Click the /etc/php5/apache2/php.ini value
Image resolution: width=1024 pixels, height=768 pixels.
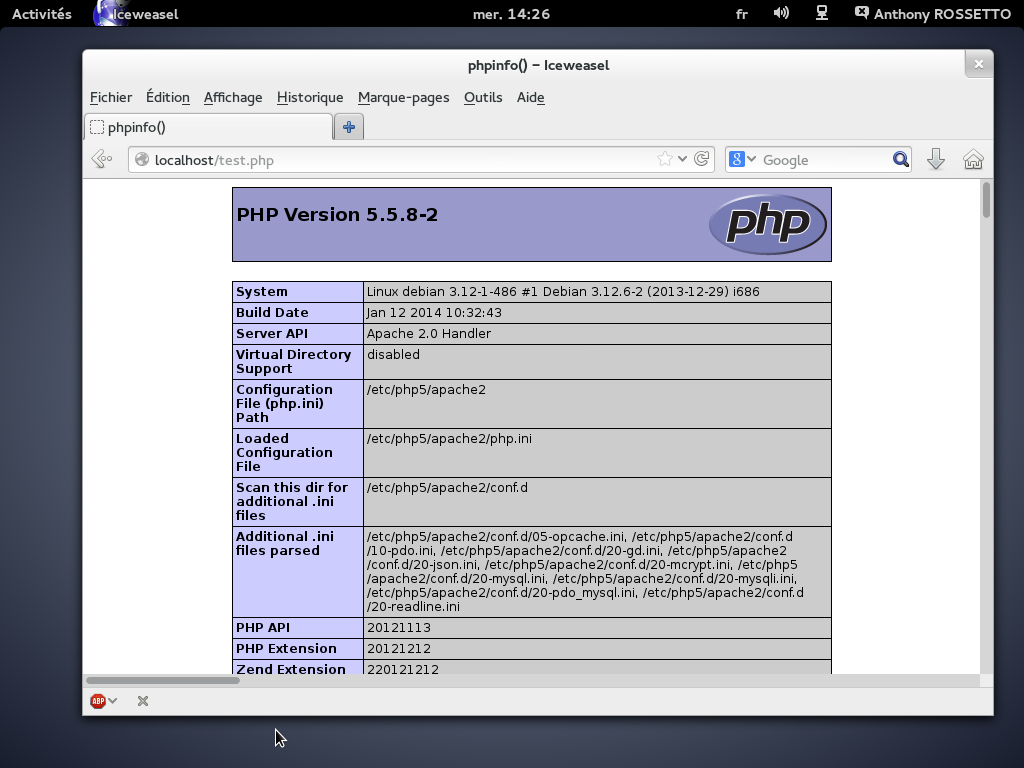(449, 438)
